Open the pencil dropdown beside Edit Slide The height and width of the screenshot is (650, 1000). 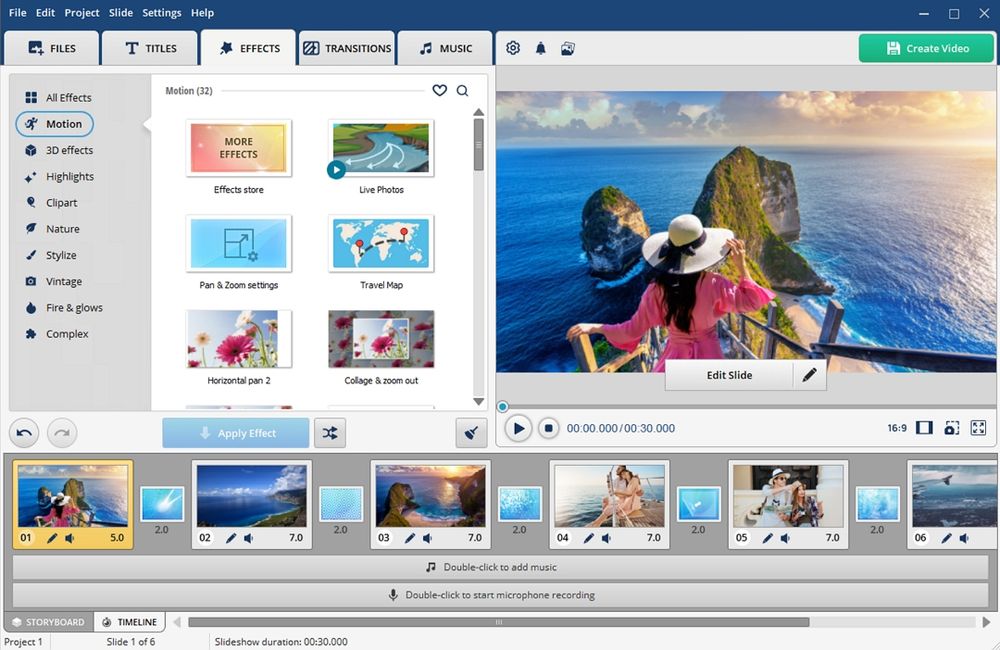(x=810, y=375)
